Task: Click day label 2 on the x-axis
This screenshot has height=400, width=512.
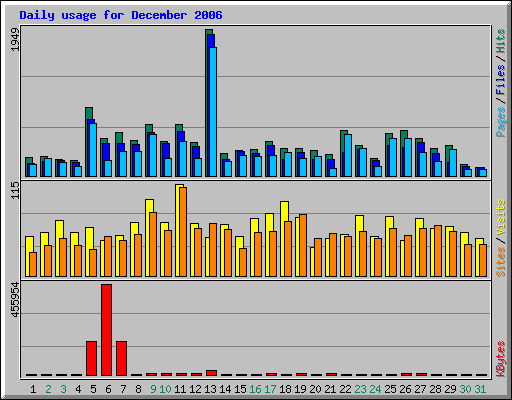Action: point(48,389)
